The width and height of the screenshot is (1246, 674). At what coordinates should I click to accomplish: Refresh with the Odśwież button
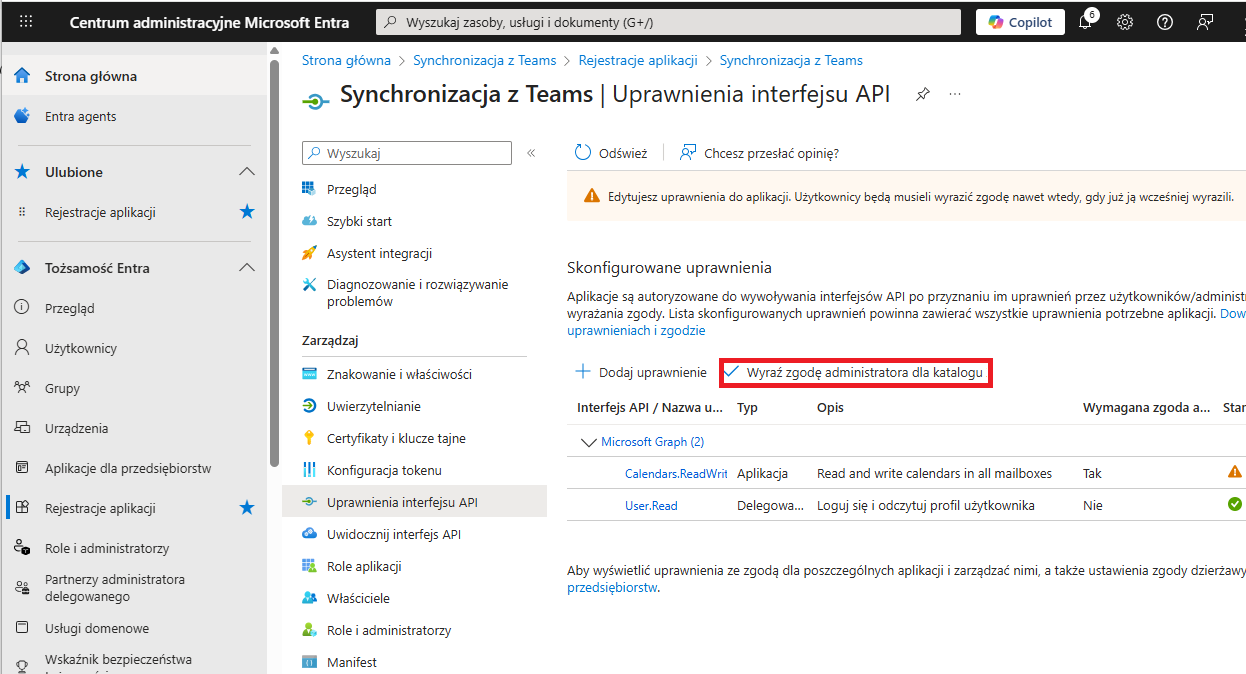[611, 153]
